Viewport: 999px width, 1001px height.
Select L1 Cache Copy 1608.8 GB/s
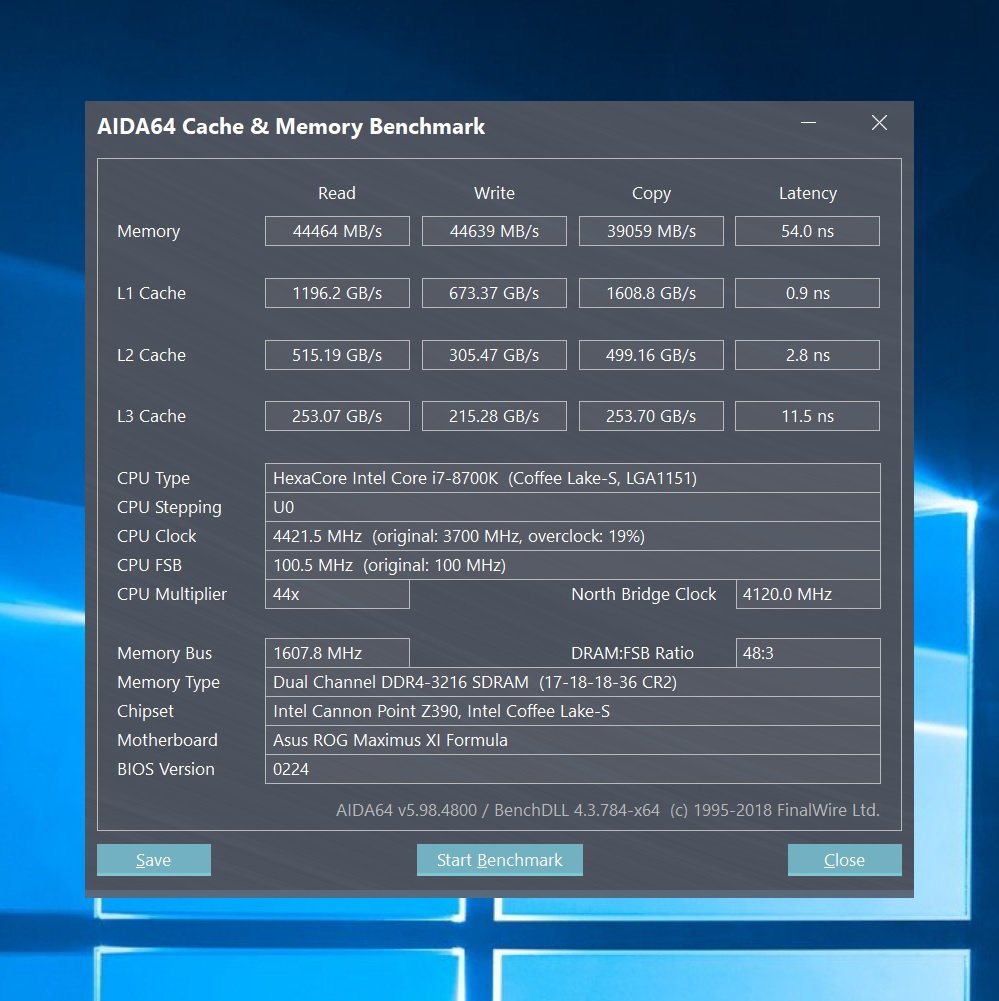point(651,293)
